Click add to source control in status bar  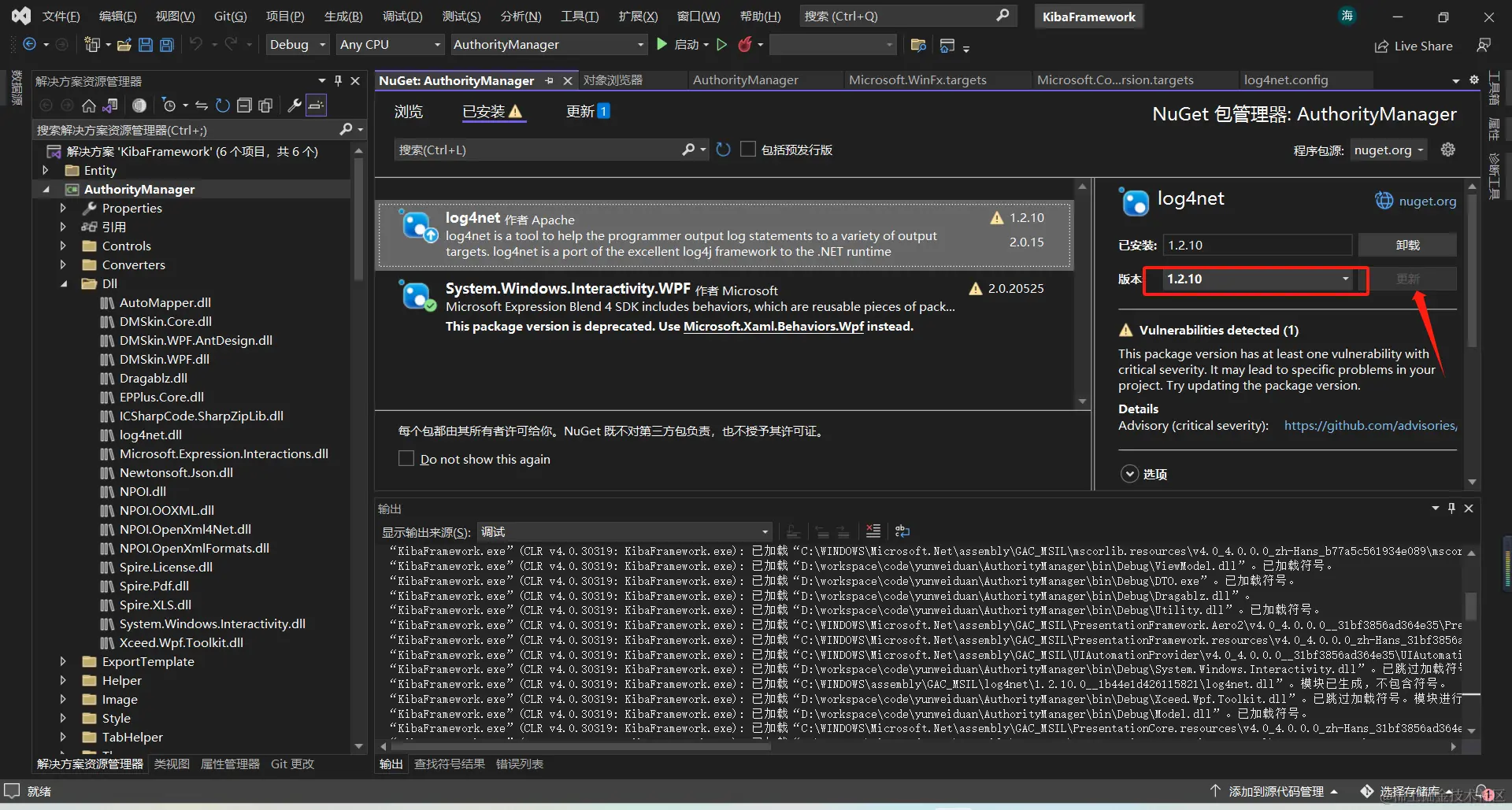coord(1275,791)
